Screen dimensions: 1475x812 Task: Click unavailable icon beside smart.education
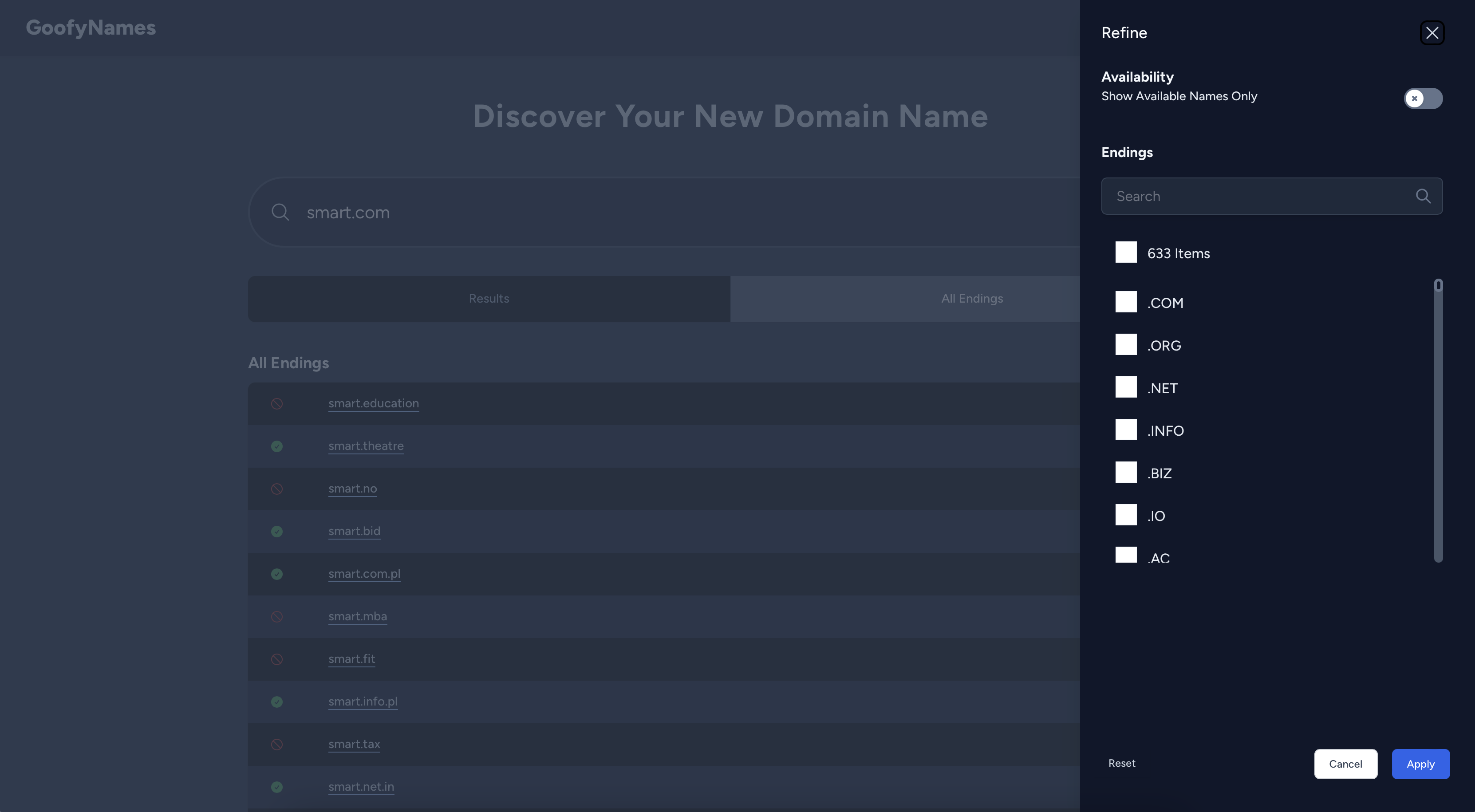[276, 404]
